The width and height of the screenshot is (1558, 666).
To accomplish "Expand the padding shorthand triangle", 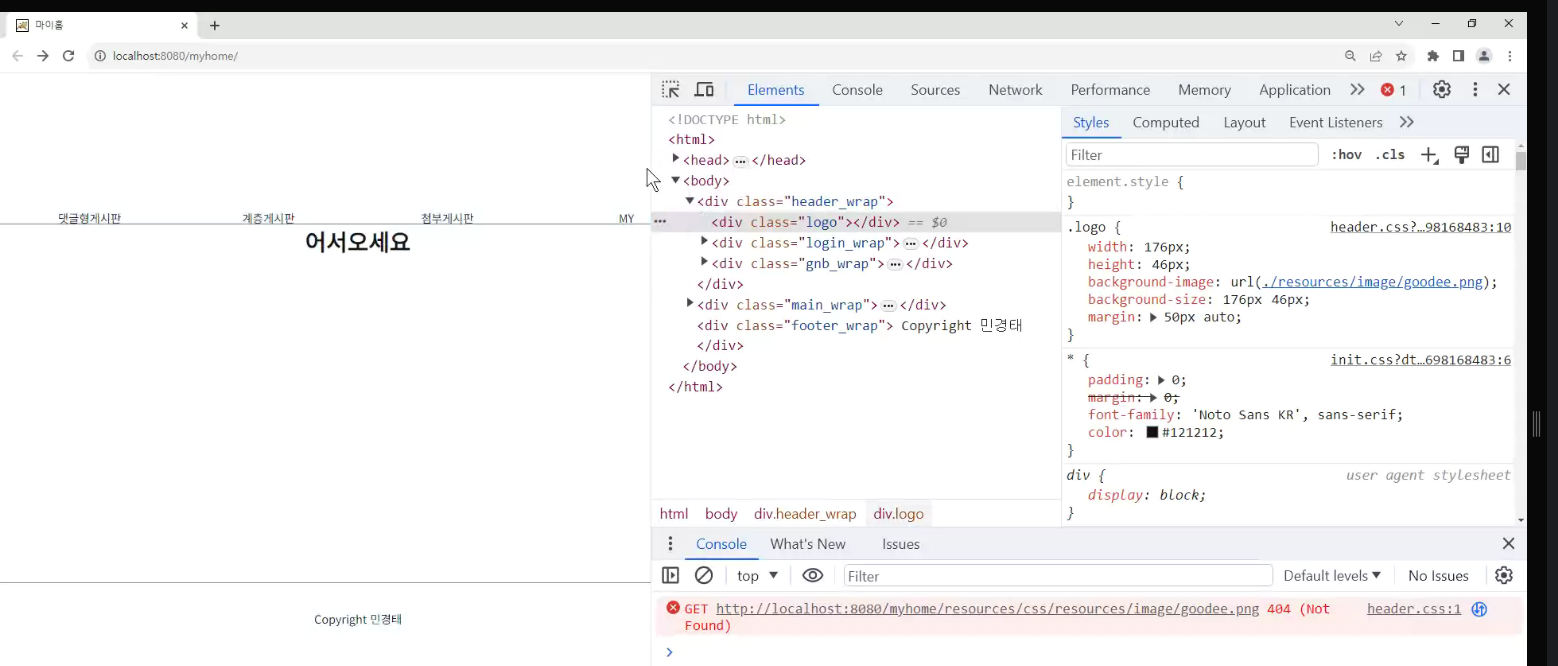I will [x=1162, y=380].
